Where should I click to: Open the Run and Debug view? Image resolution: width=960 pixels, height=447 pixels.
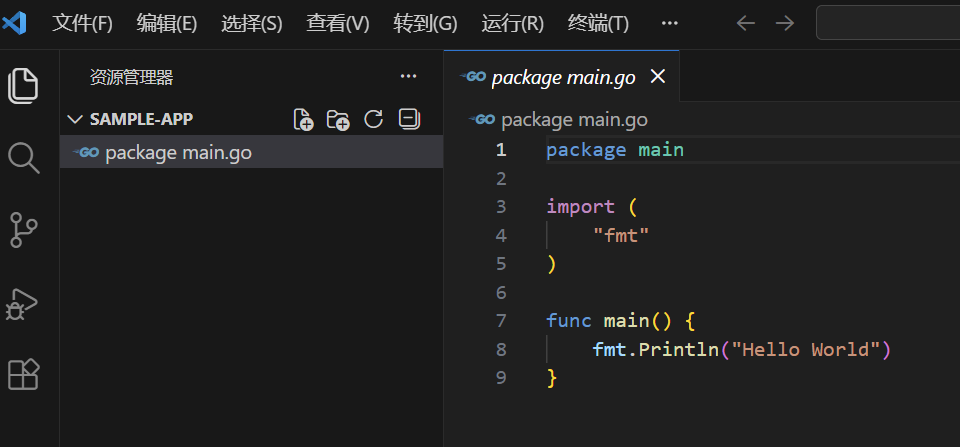pyautogui.click(x=23, y=303)
